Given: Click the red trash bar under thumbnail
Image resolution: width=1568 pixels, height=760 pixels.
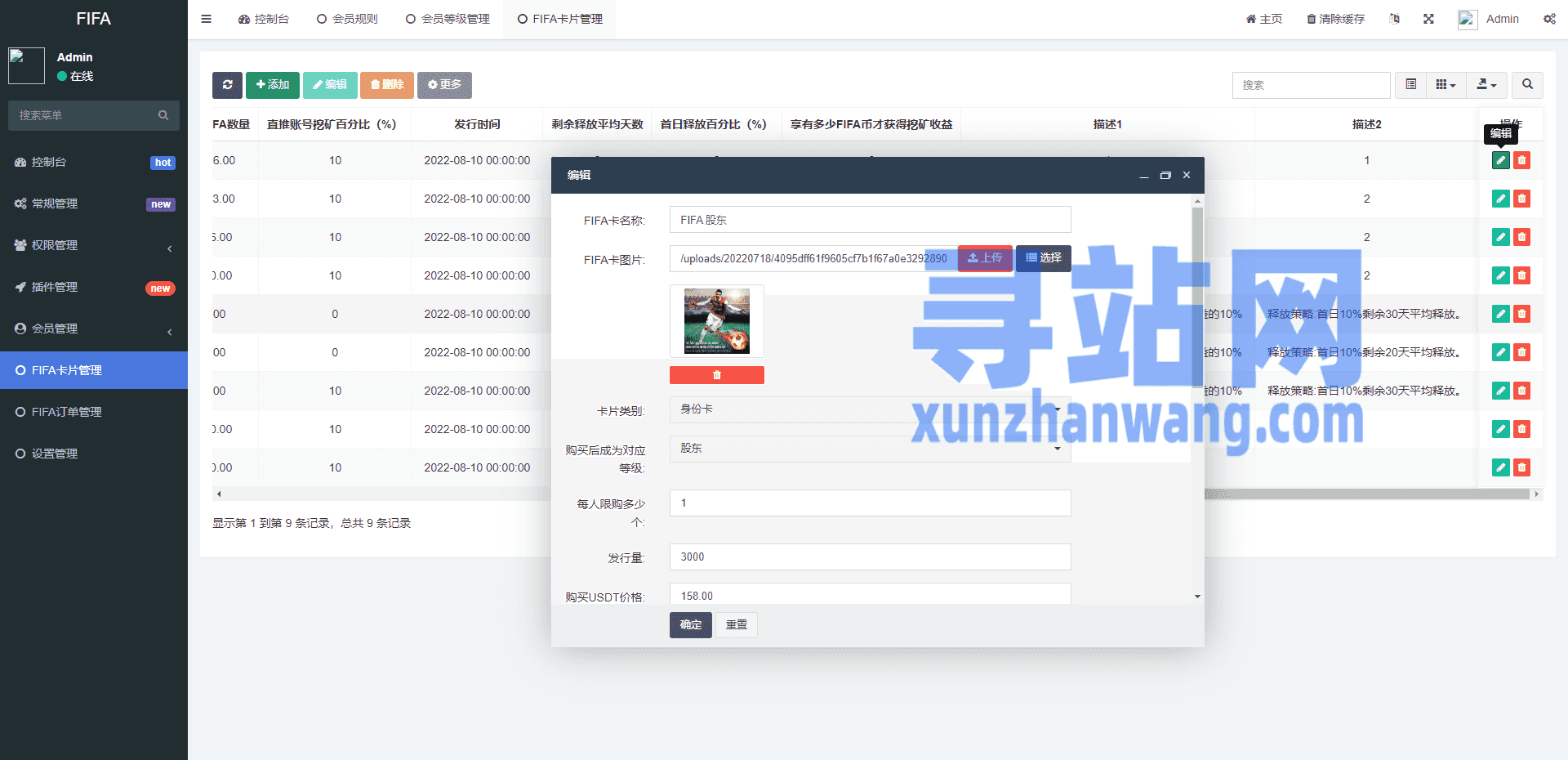Looking at the screenshot, I should (717, 375).
